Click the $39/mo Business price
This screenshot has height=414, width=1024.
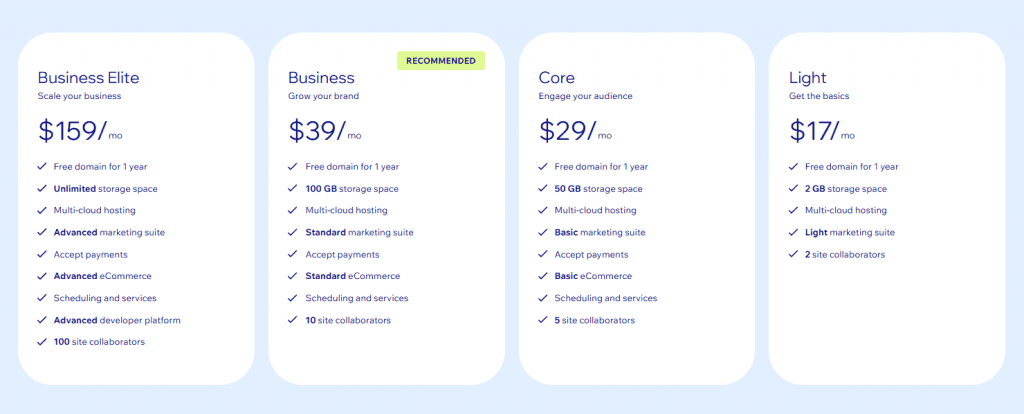(x=325, y=131)
